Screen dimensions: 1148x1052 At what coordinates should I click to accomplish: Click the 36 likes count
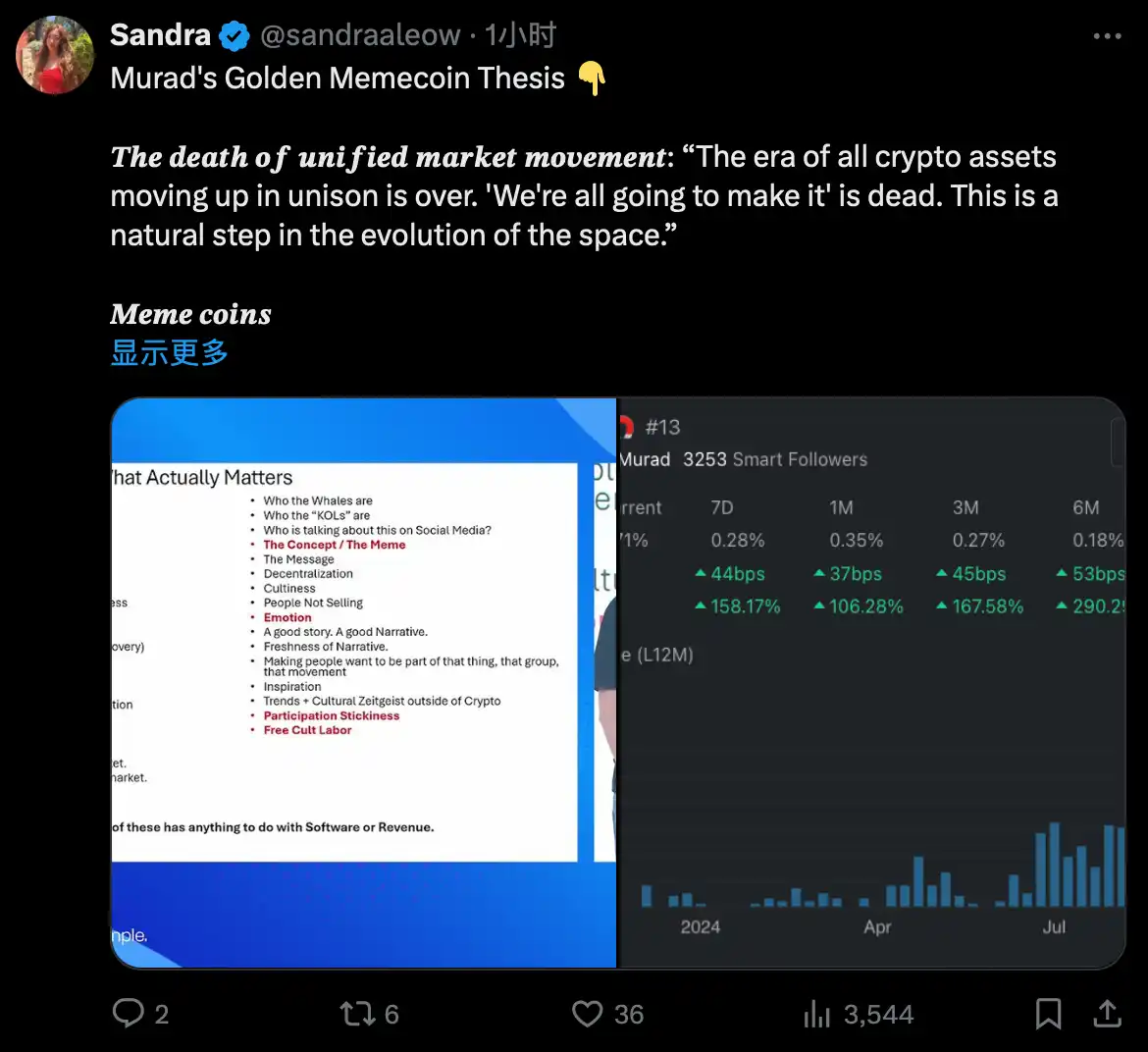[629, 1014]
